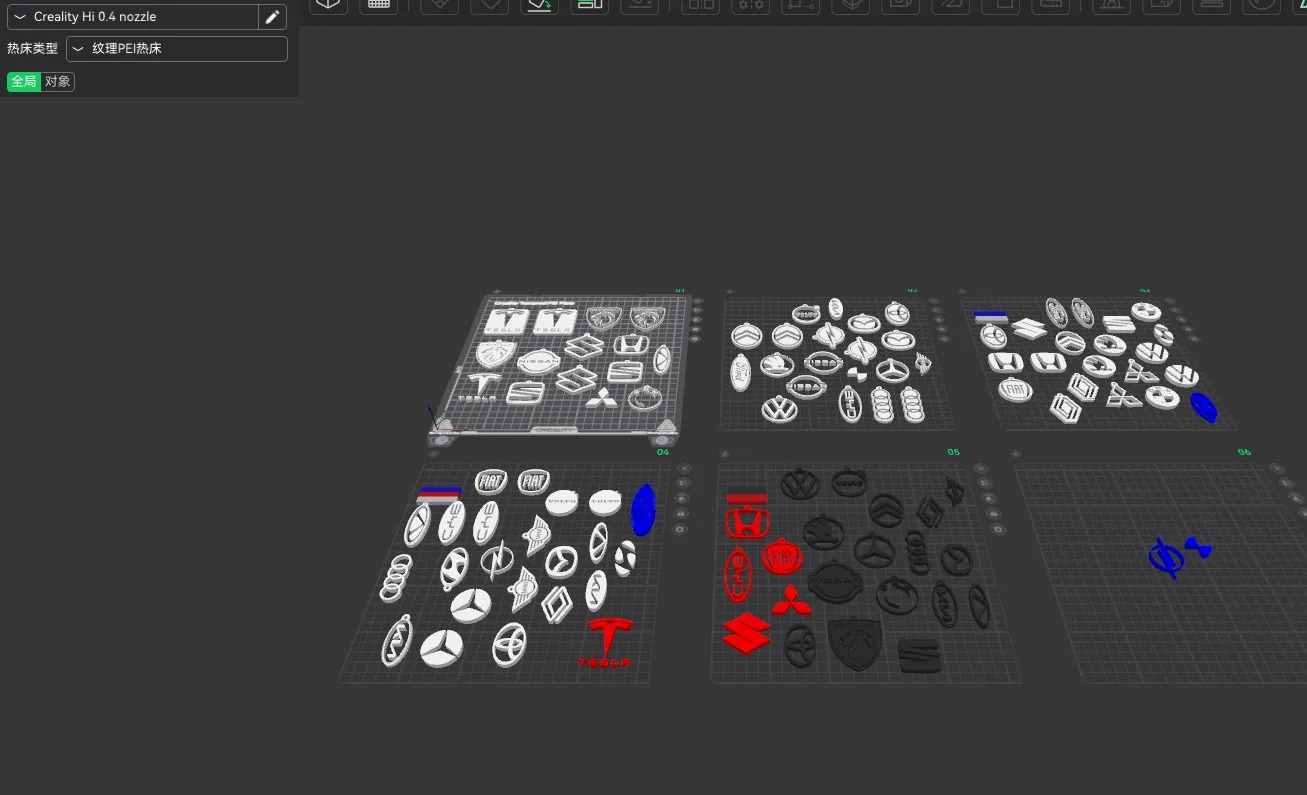Select the blue oval badge on plate 03

pos(1204,405)
